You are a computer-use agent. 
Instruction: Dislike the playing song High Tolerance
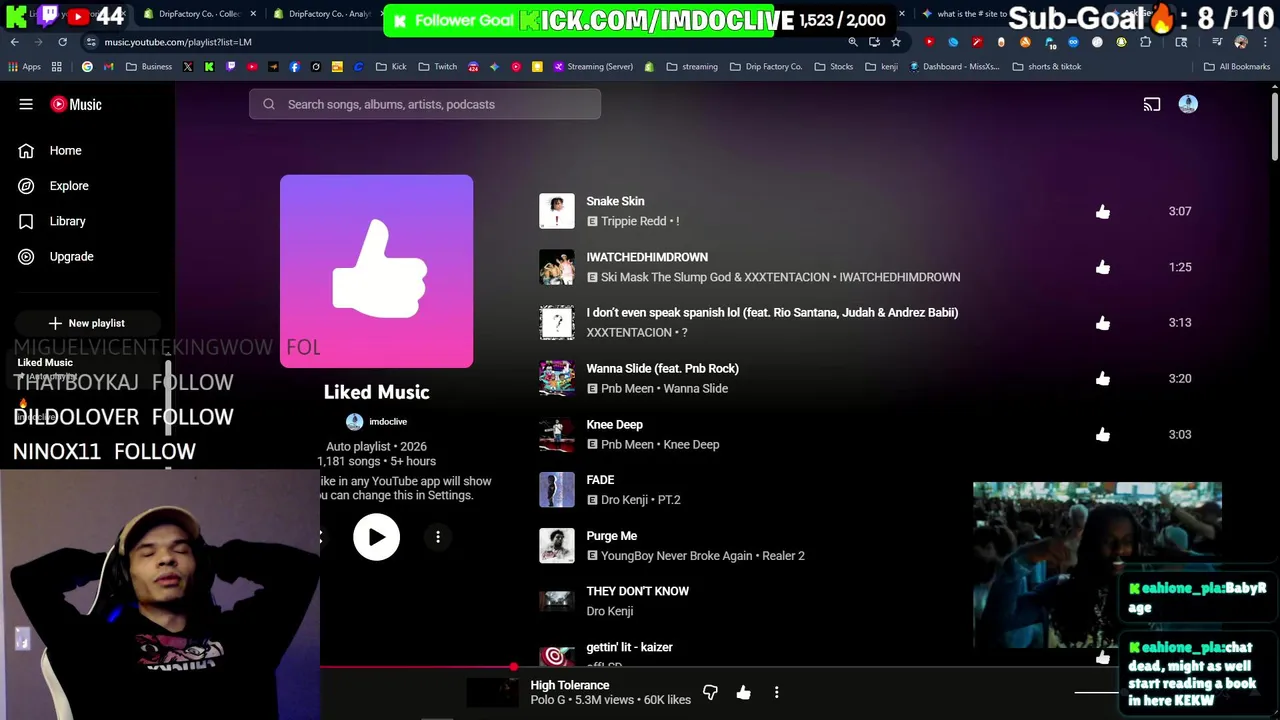(710, 692)
